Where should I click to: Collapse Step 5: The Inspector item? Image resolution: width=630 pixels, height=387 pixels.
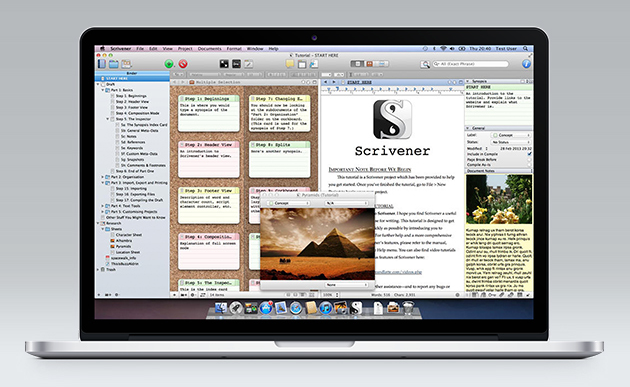(x=108, y=119)
